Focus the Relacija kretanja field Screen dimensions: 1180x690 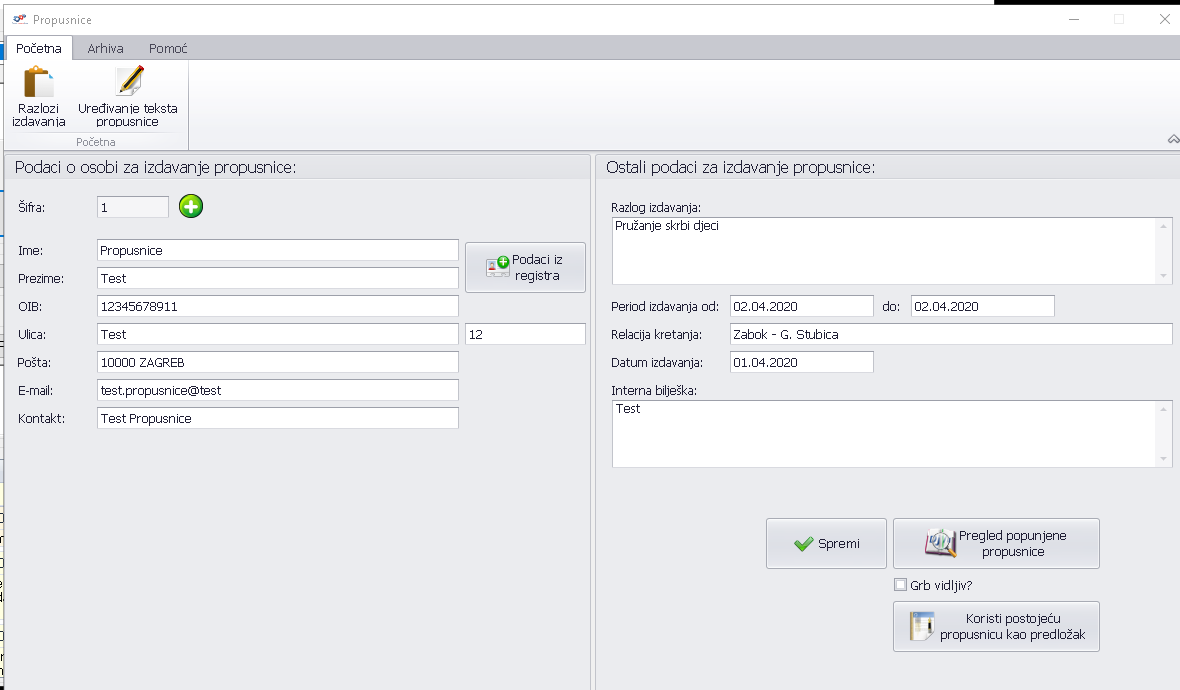tap(950, 334)
